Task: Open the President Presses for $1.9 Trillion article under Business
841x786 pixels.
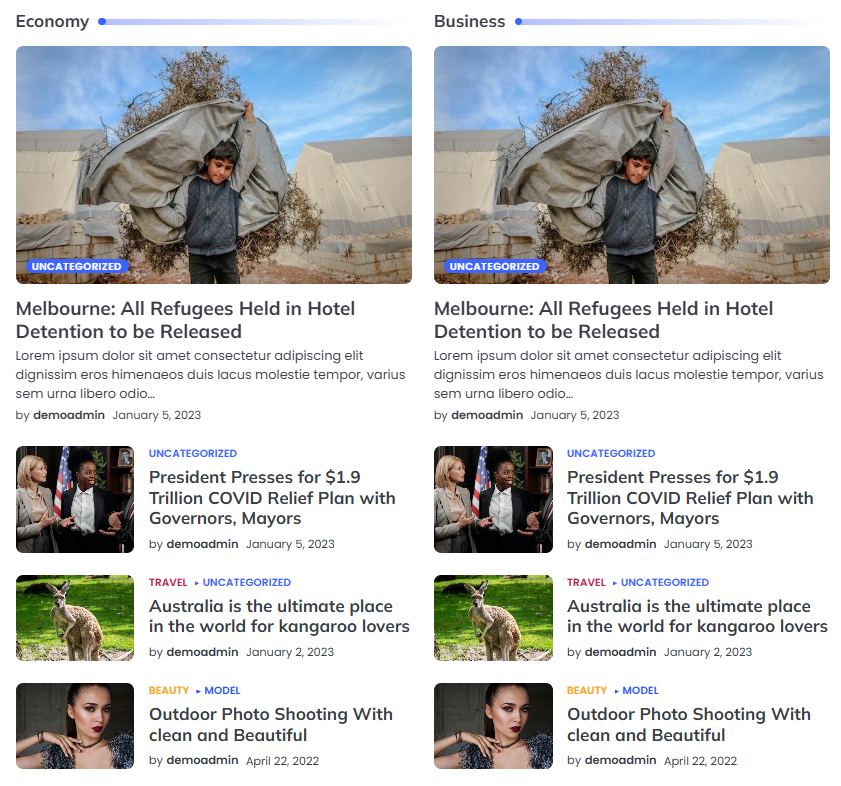Action: coord(690,497)
